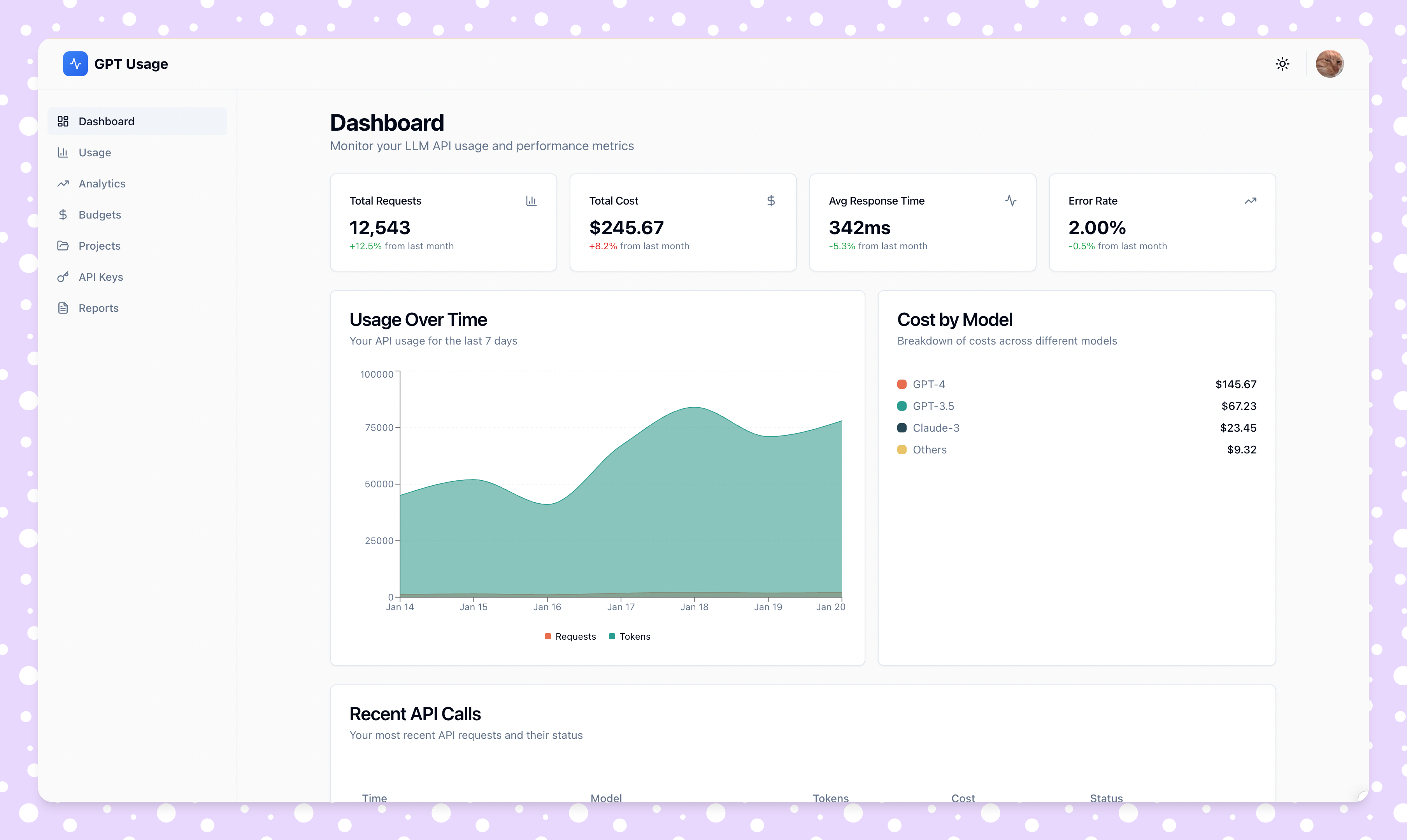The height and width of the screenshot is (840, 1407).
Task: Open the user avatar profile menu
Action: pyautogui.click(x=1329, y=64)
